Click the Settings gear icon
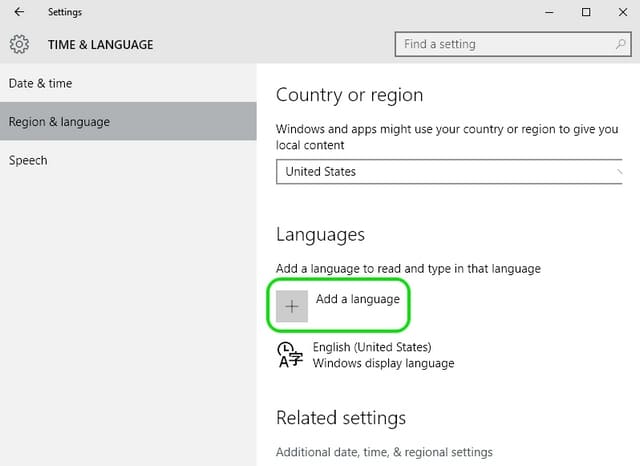Screen dimensions: 640x466 coord(19,44)
